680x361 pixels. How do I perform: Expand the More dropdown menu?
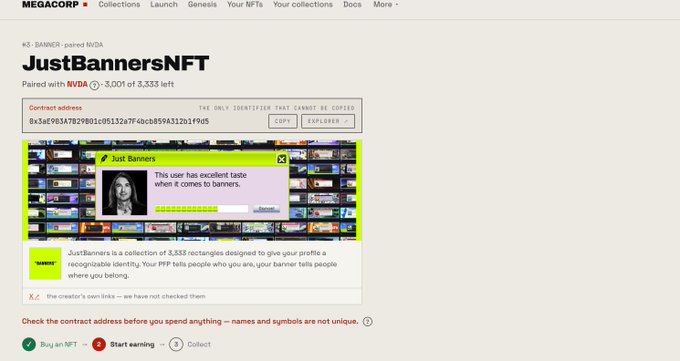pyautogui.click(x=386, y=4)
